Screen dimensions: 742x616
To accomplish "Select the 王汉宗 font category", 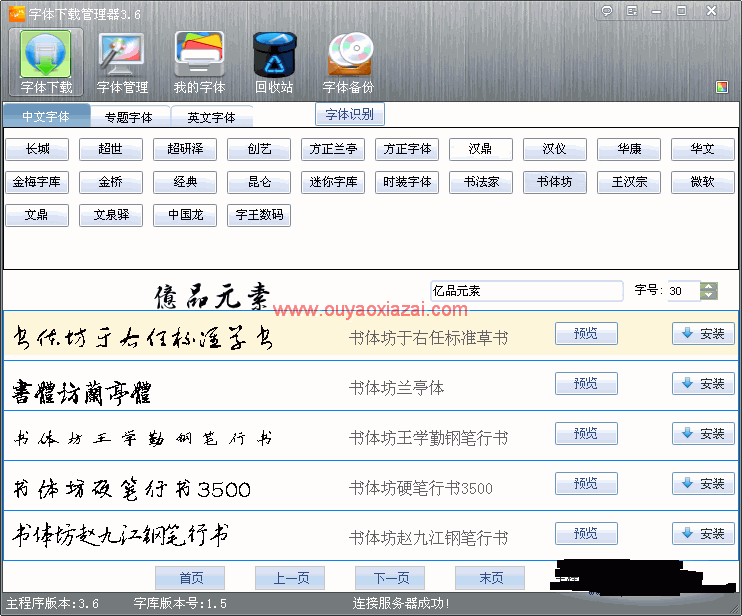I will click(x=629, y=182).
